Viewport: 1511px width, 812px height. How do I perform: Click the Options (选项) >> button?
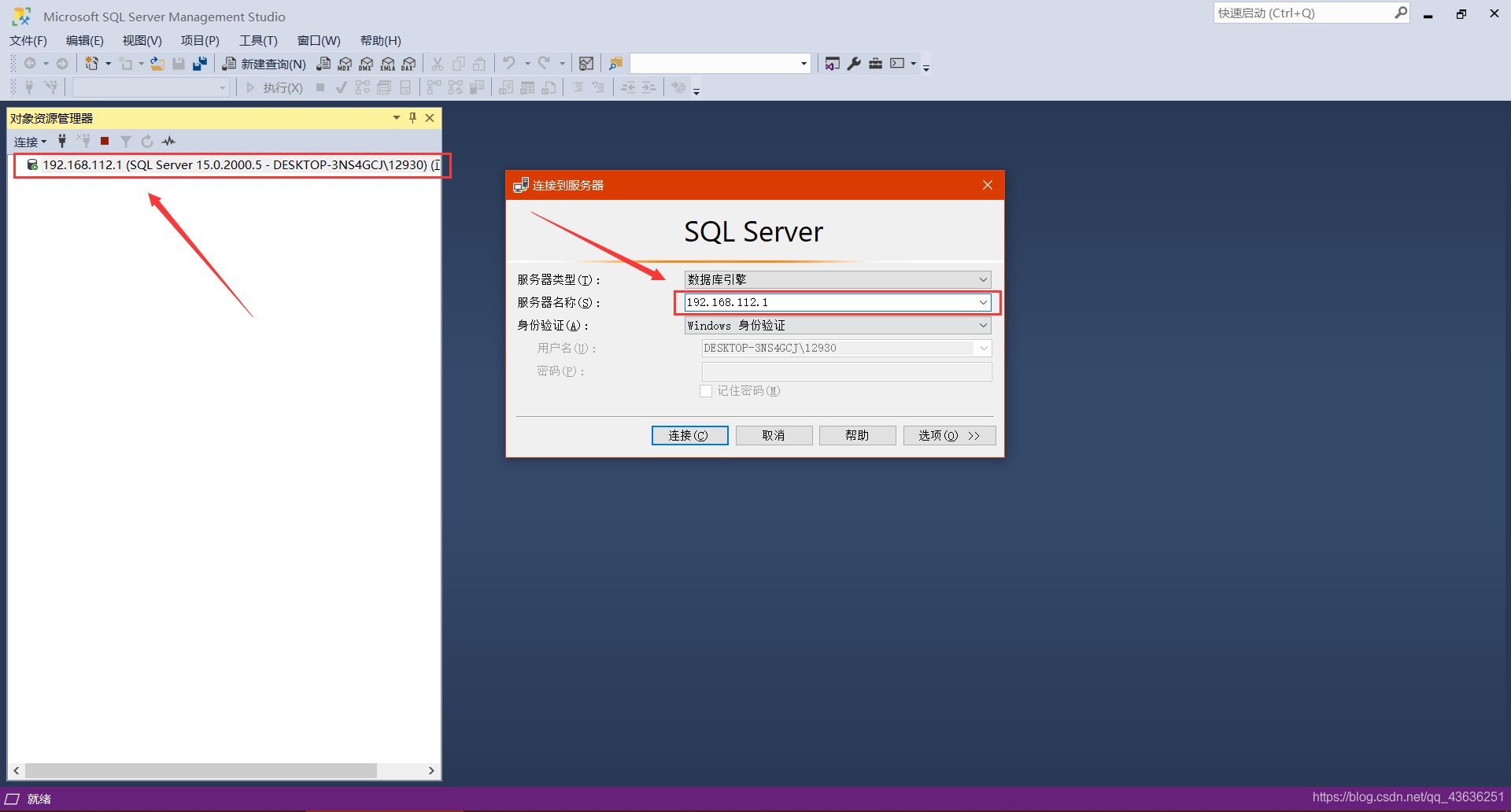point(949,435)
